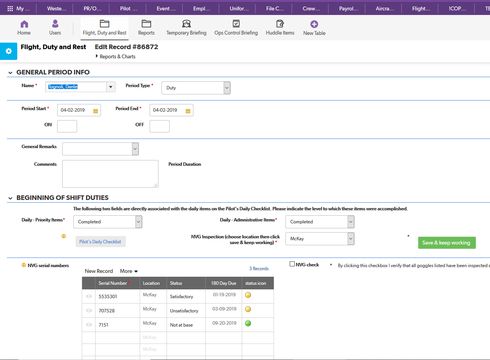Switch to the Aircra... app tab
Viewport: 490px width, 360px height.
point(384,8)
